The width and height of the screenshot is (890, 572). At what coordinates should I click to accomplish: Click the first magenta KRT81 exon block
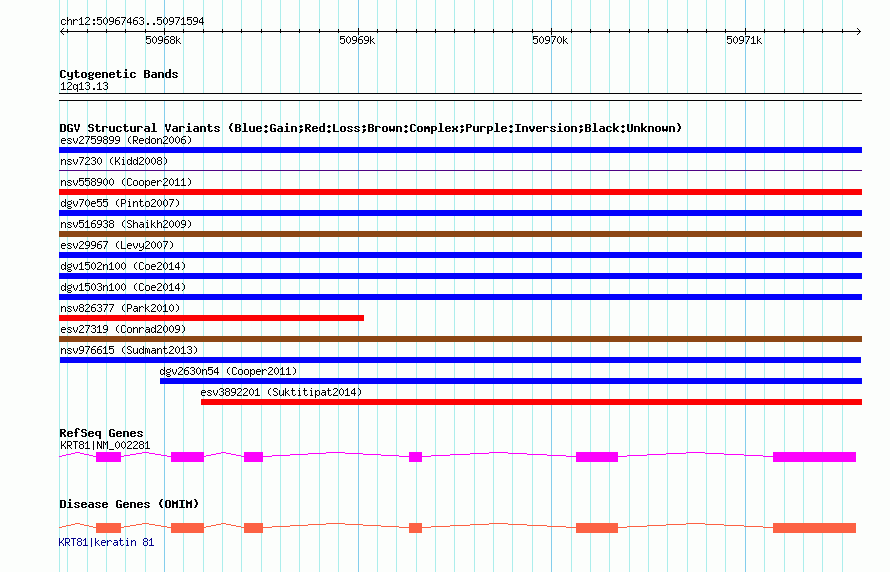pyautogui.click(x=108, y=457)
